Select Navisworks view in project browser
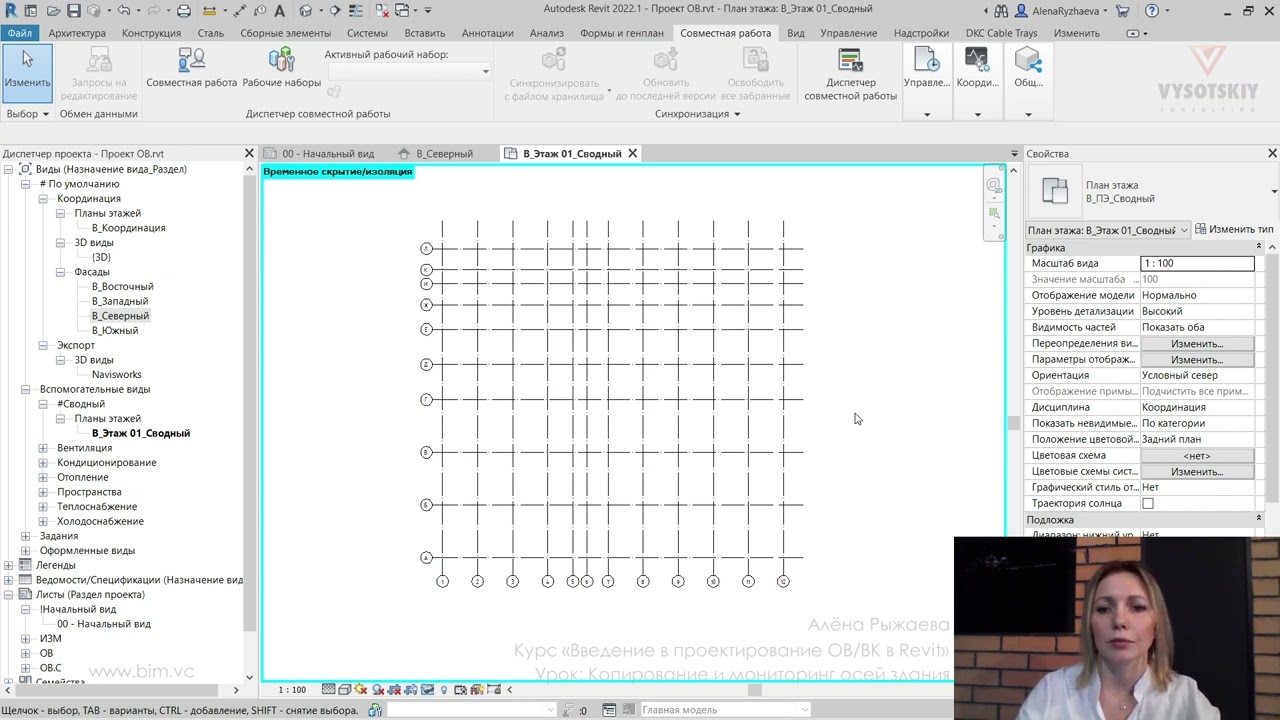Screen dimensions: 1280x720 [x=117, y=375]
